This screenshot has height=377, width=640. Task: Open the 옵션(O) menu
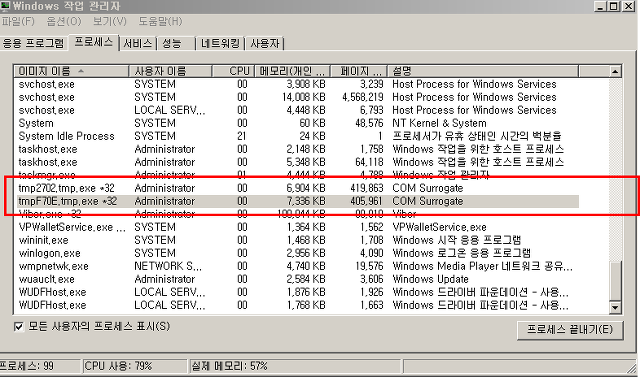pyautogui.click(x=64, y=21)
